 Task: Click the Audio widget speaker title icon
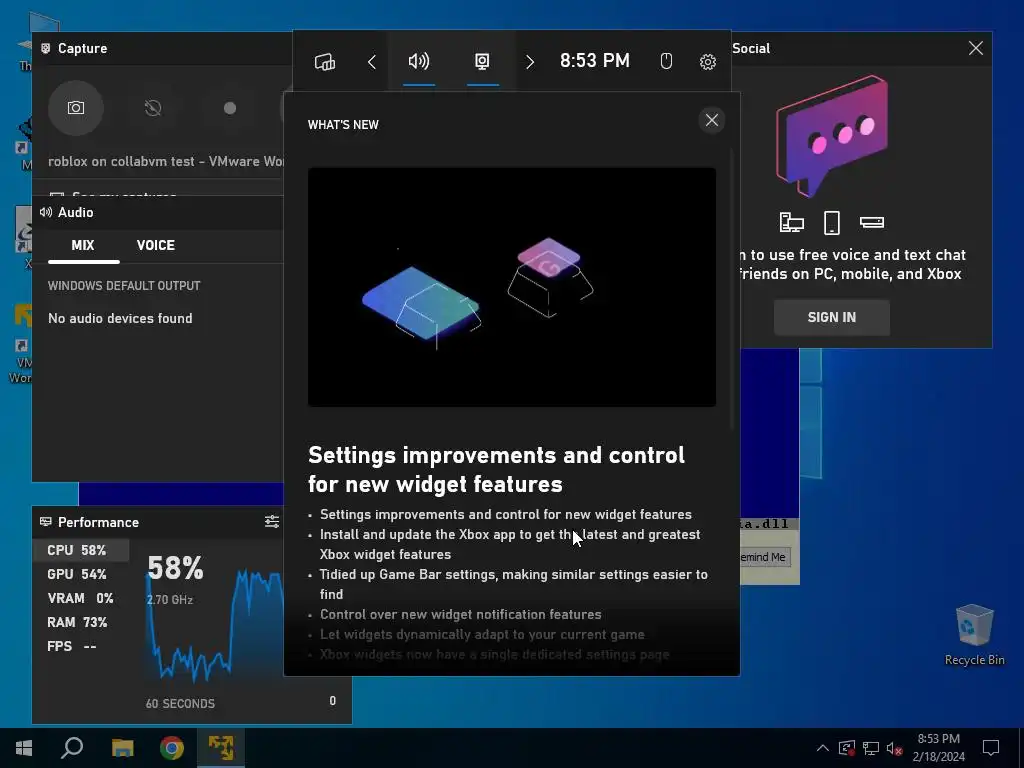pyautogui.click(x=46, y=212)
